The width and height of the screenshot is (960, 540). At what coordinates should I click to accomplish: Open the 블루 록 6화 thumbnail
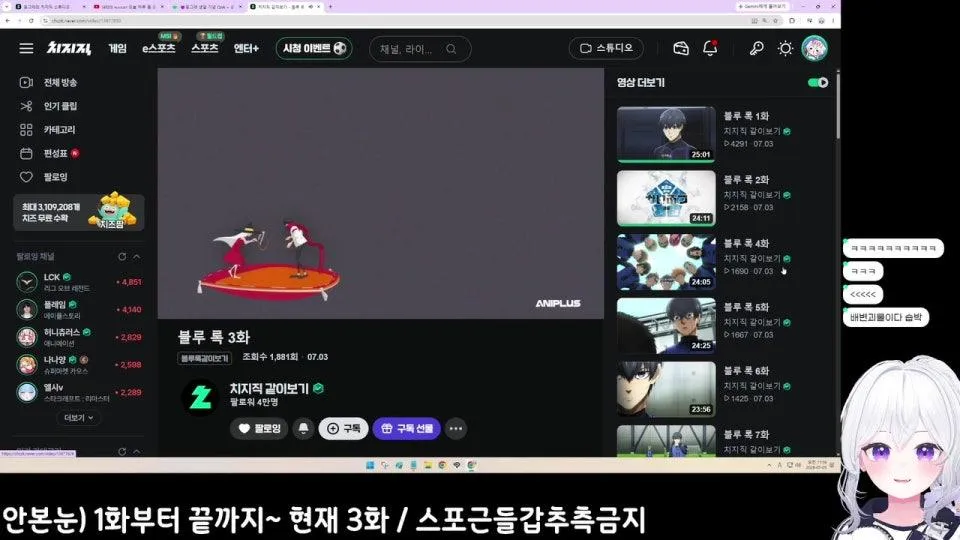[666, 389]
